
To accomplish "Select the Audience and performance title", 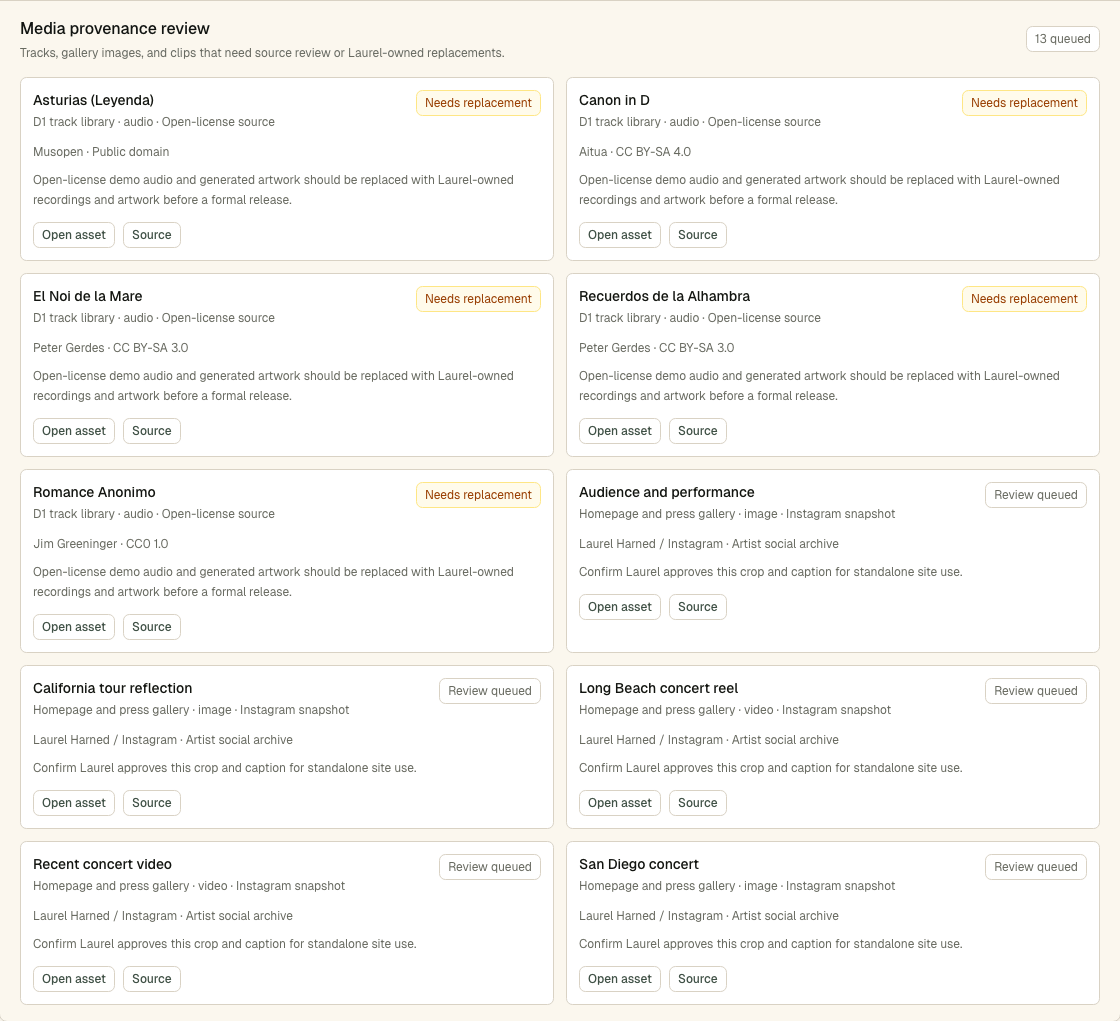I will pos(666,492).
